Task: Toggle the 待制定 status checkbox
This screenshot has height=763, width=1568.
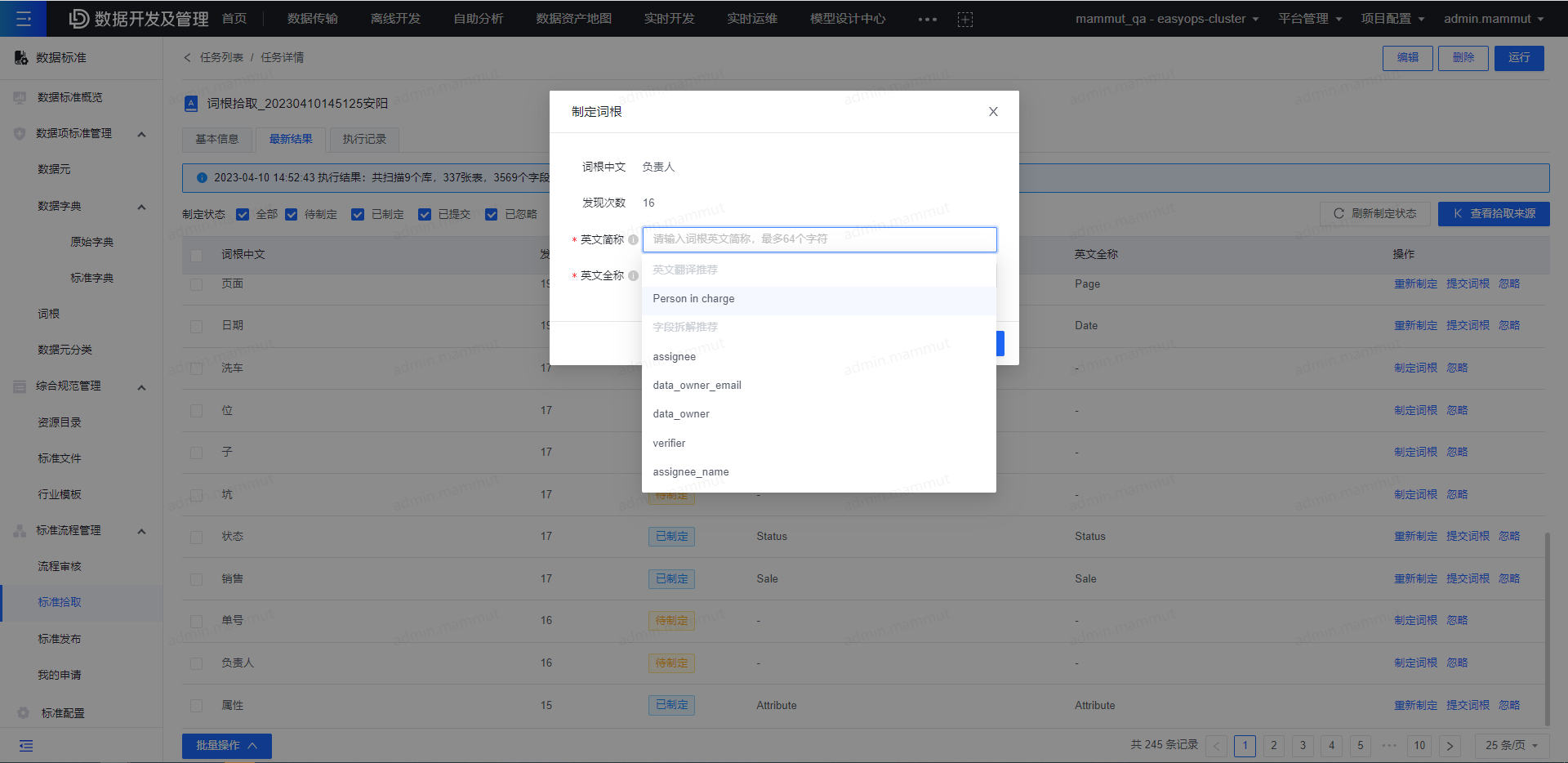Action: pyautogui.click(x=291, y=214)
